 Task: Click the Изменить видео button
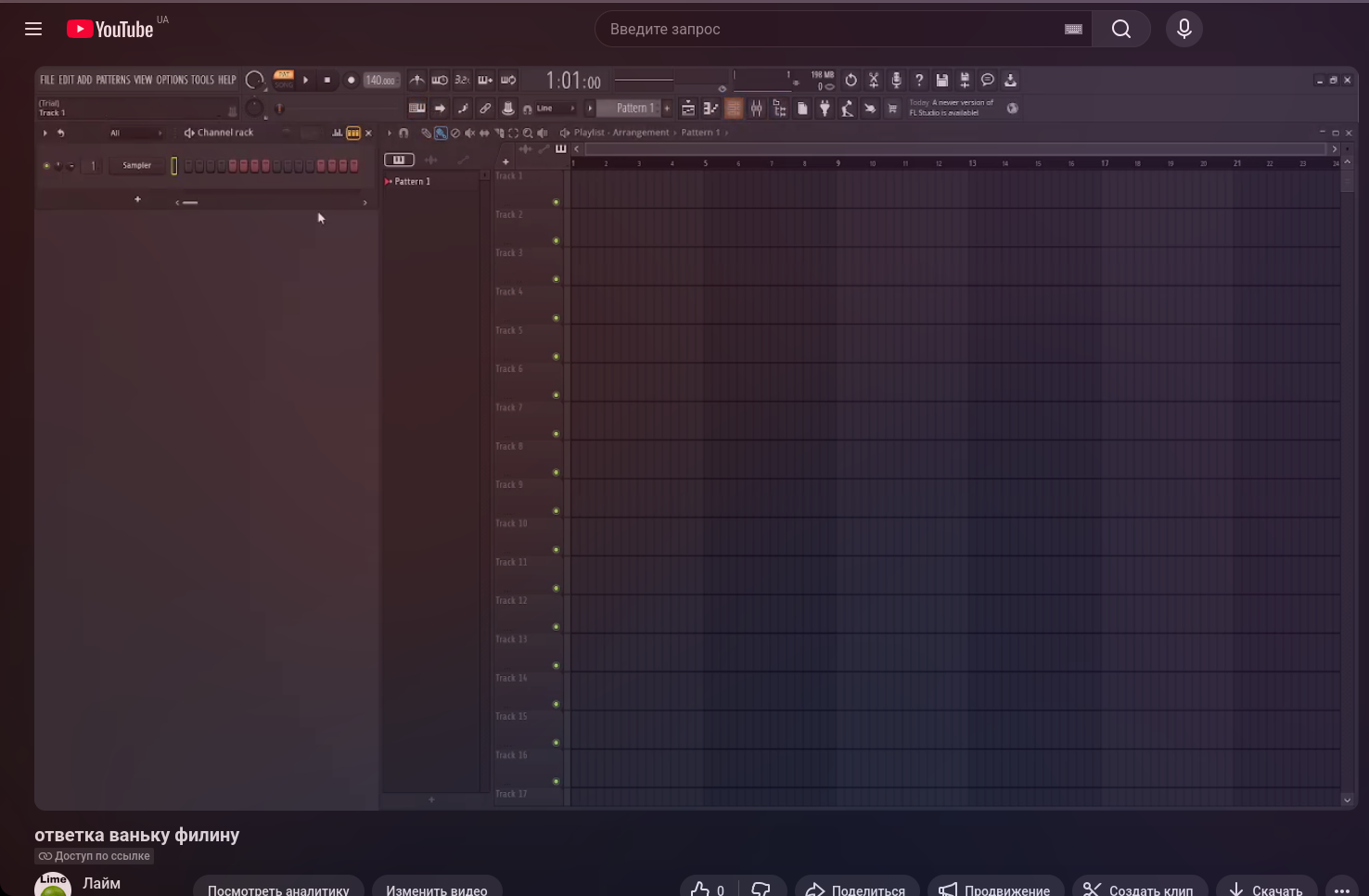[436, 889]
